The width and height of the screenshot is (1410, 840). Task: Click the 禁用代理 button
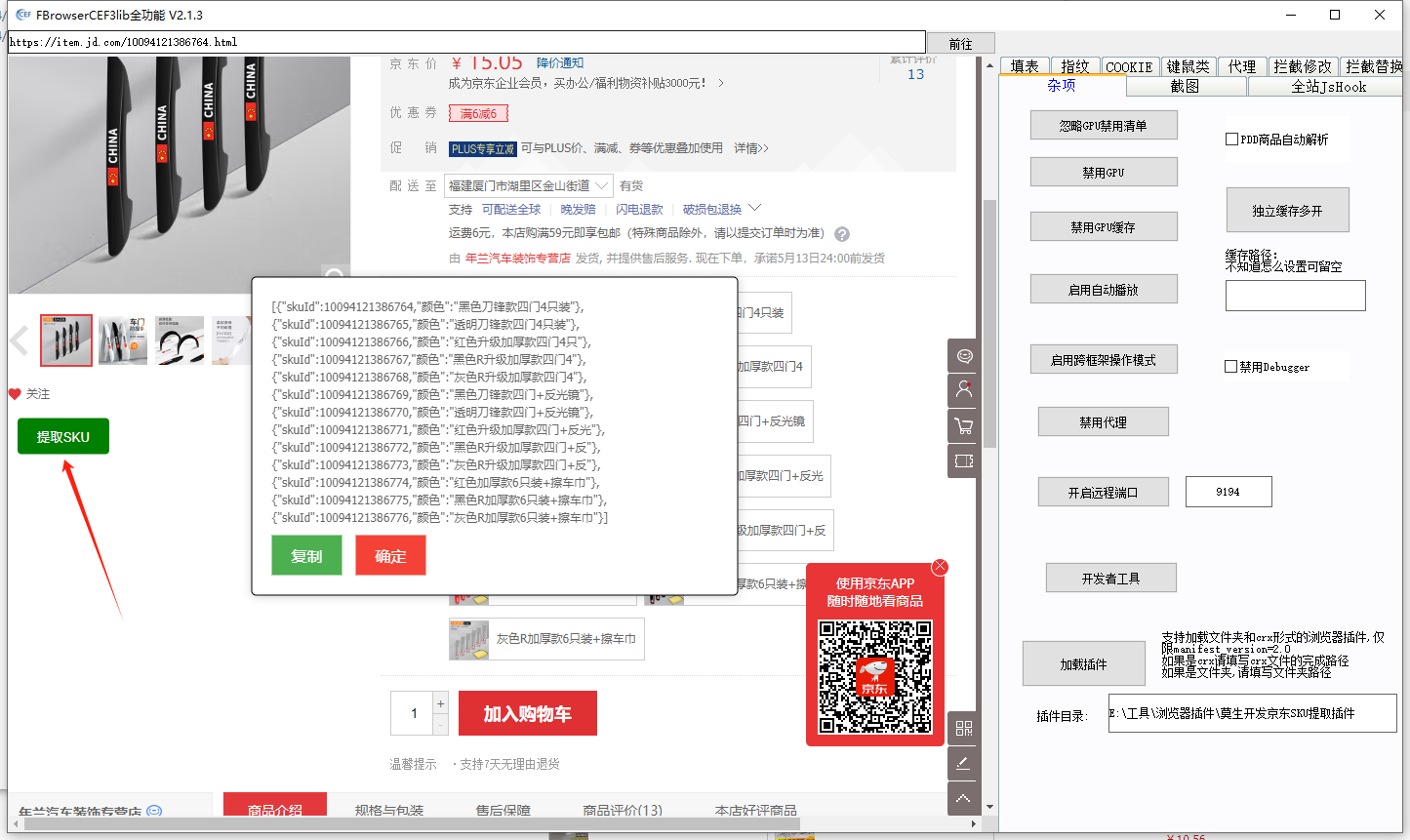click(x=1104, y=421)
